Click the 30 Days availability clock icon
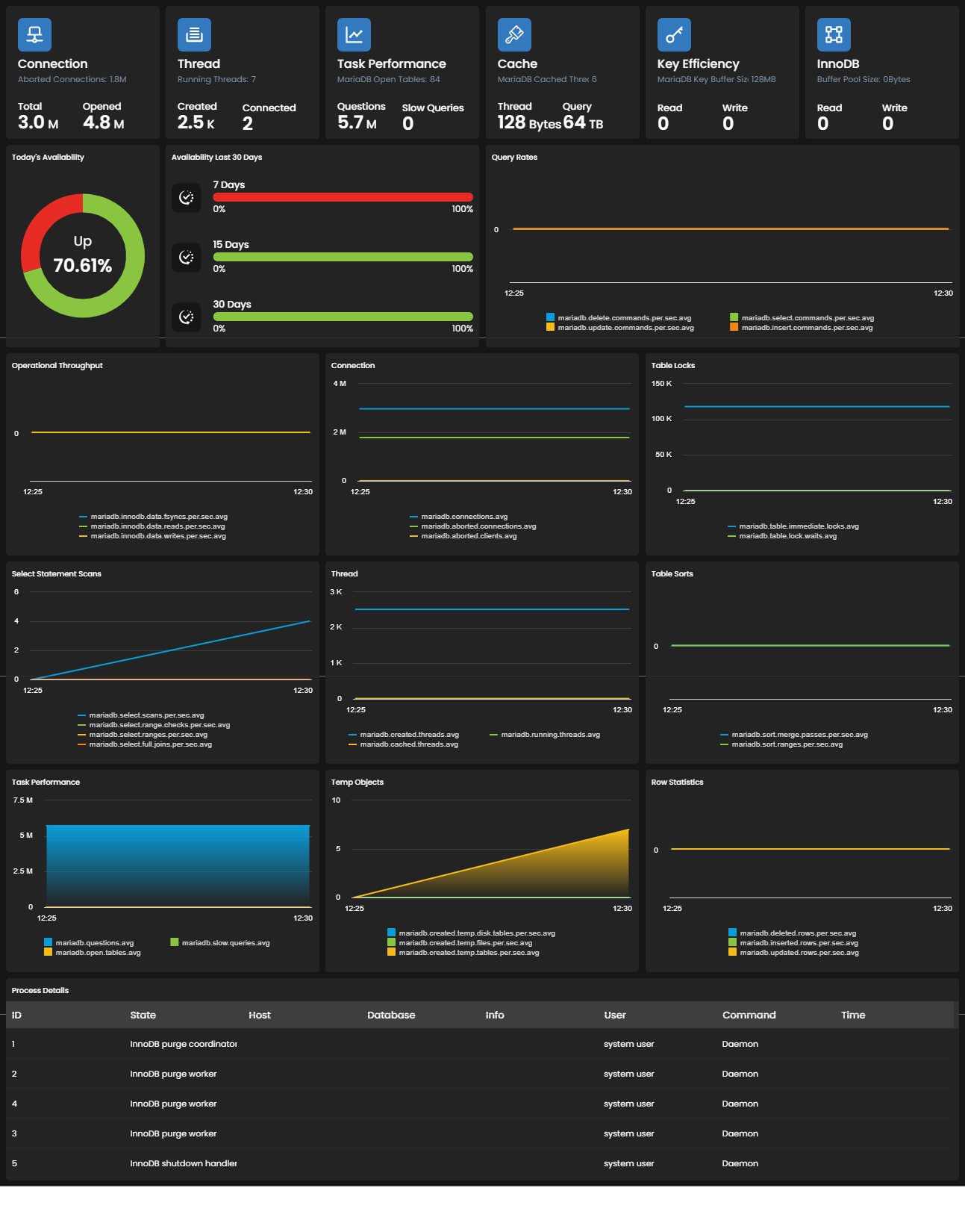This screenshot has height=1232, width=965. [x=187, y=317]
